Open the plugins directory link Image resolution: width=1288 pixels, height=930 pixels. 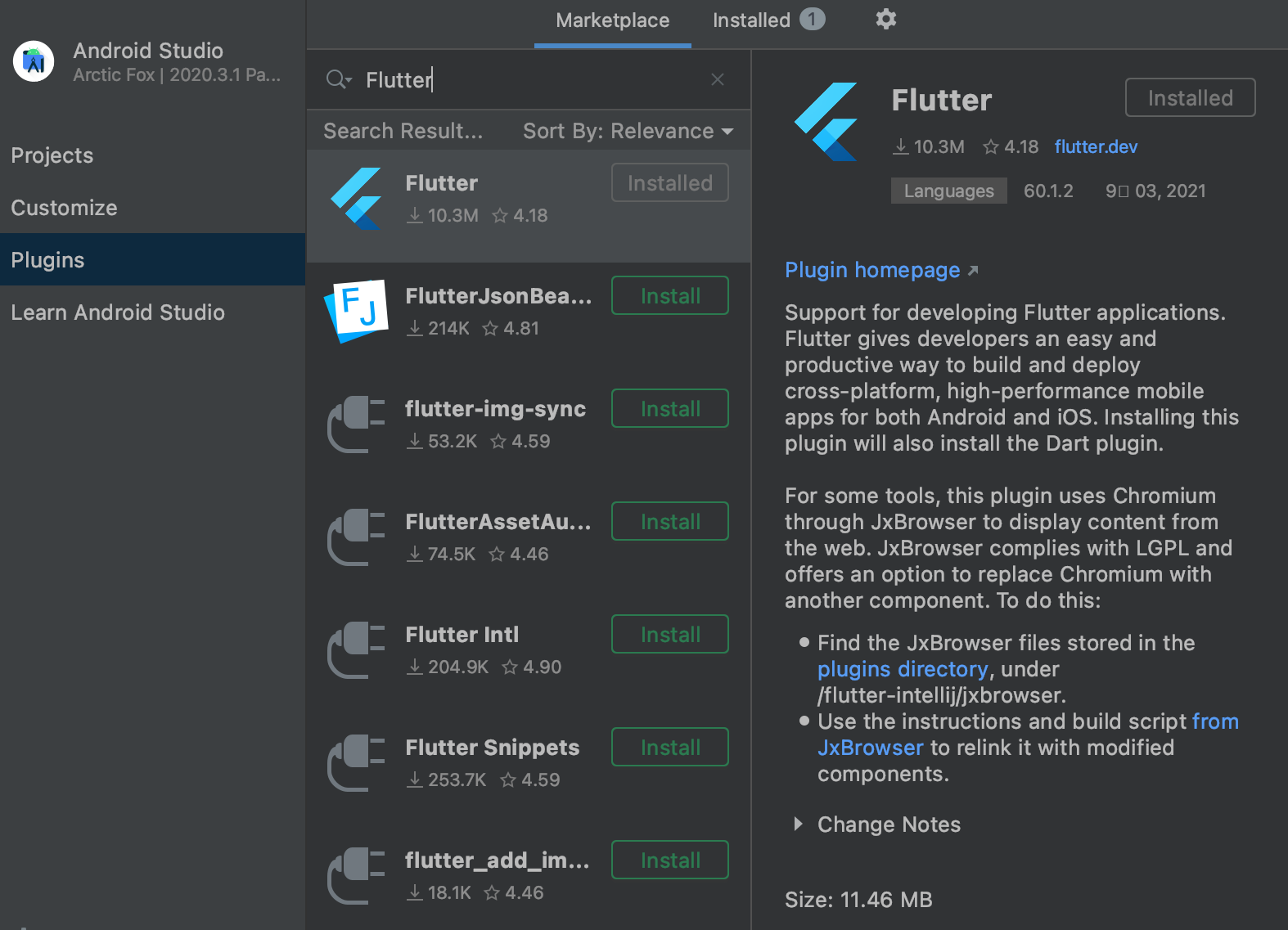click(903, 669)
